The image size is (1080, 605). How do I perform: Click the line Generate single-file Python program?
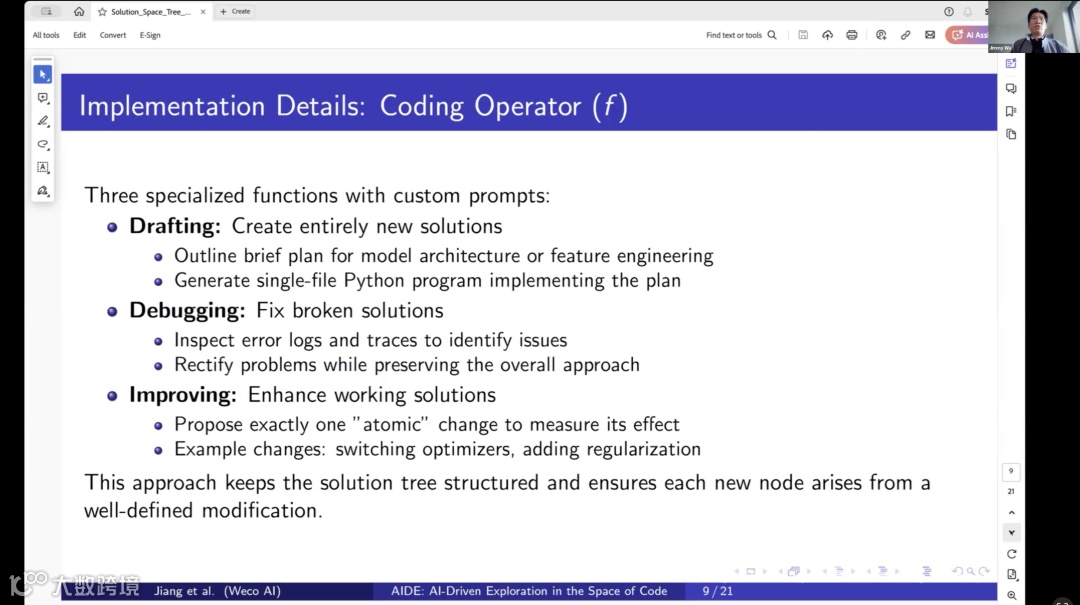(x=427, y=280)
